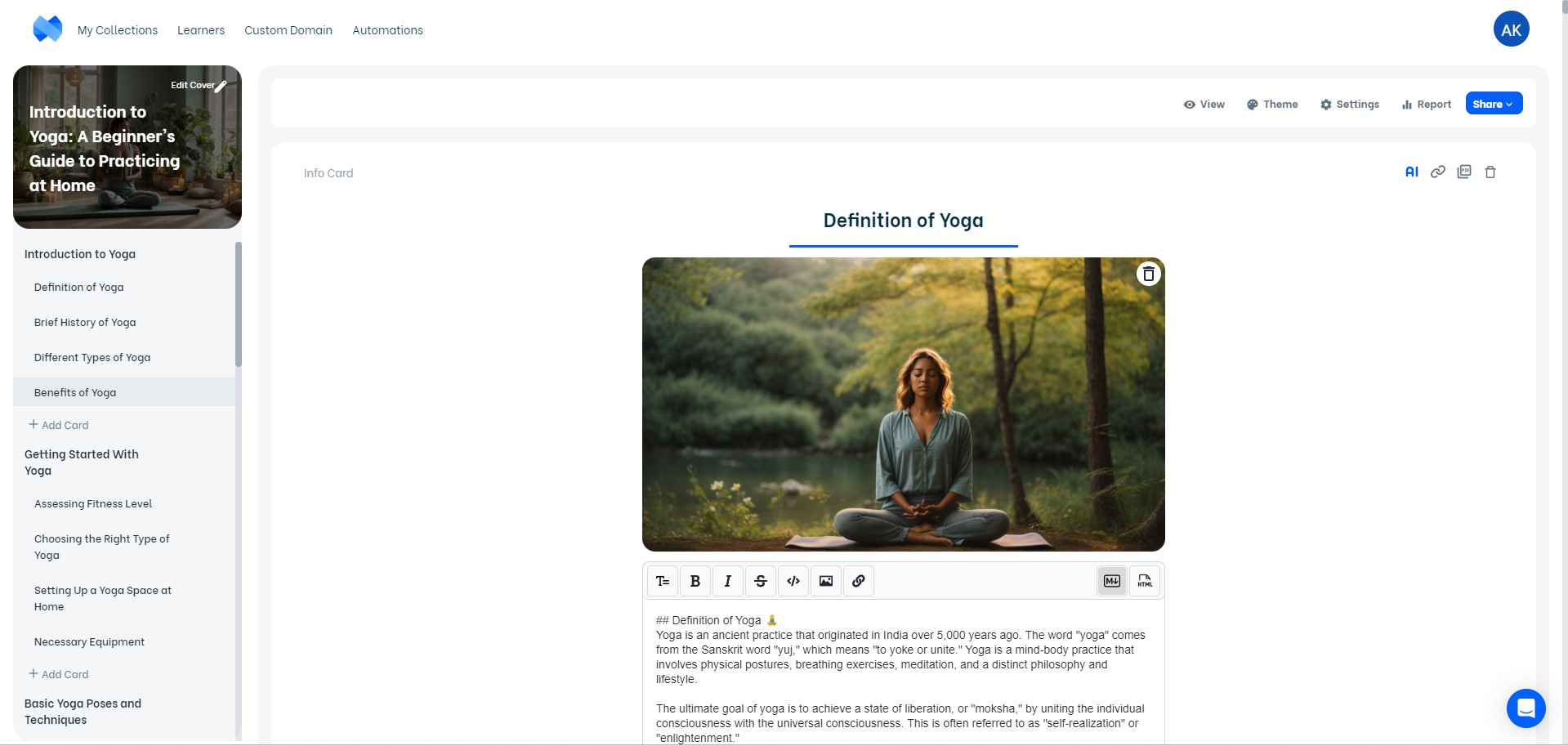
Task: Open the text heading style menu
Action: tap(663, 581)
